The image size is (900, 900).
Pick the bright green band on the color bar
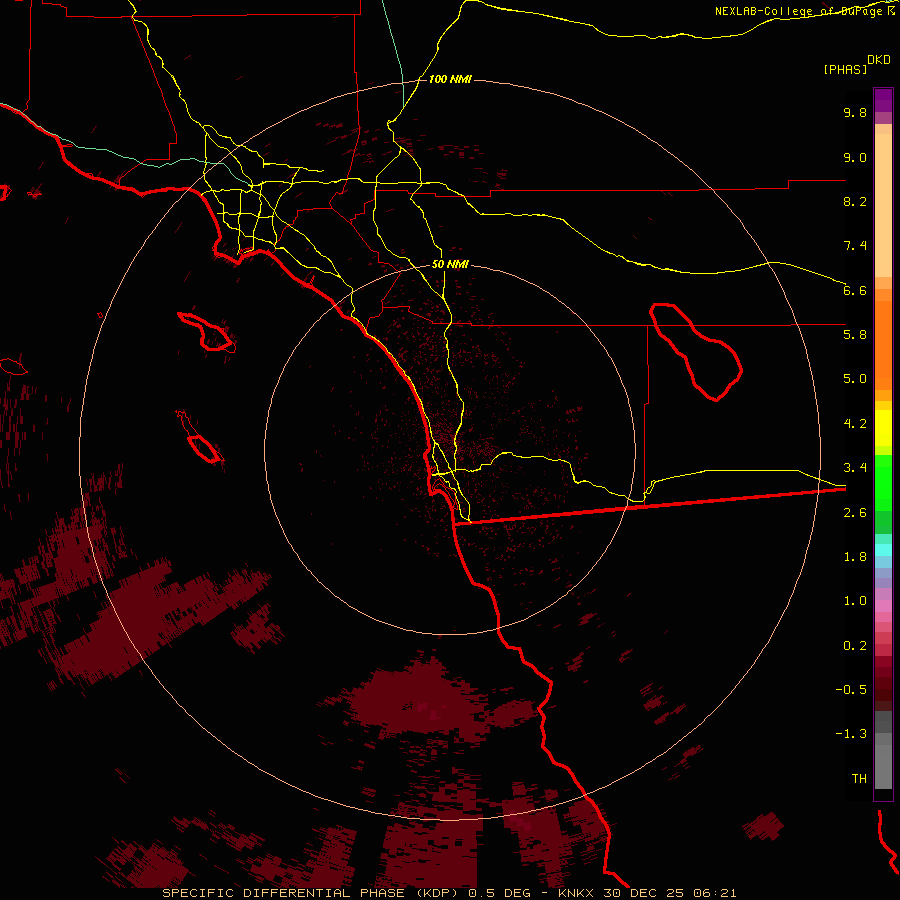pos(883,483)
